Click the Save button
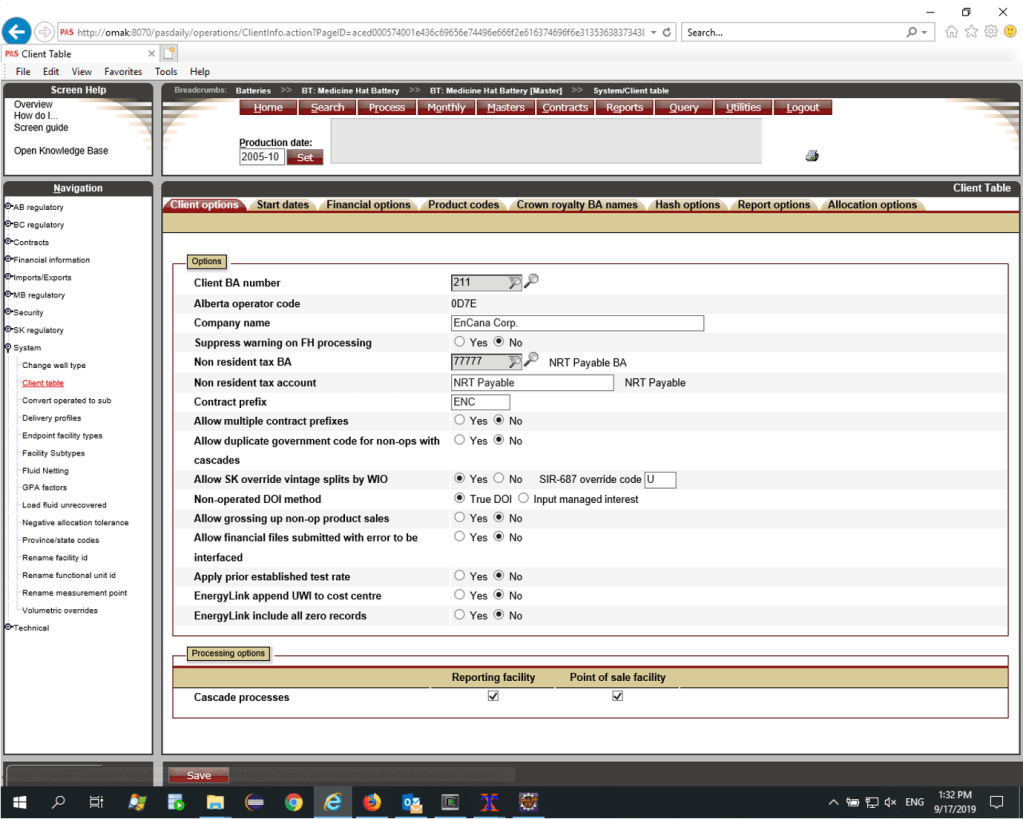The height and width of the screenshot is (819, 1023). (x=198, y=775)
